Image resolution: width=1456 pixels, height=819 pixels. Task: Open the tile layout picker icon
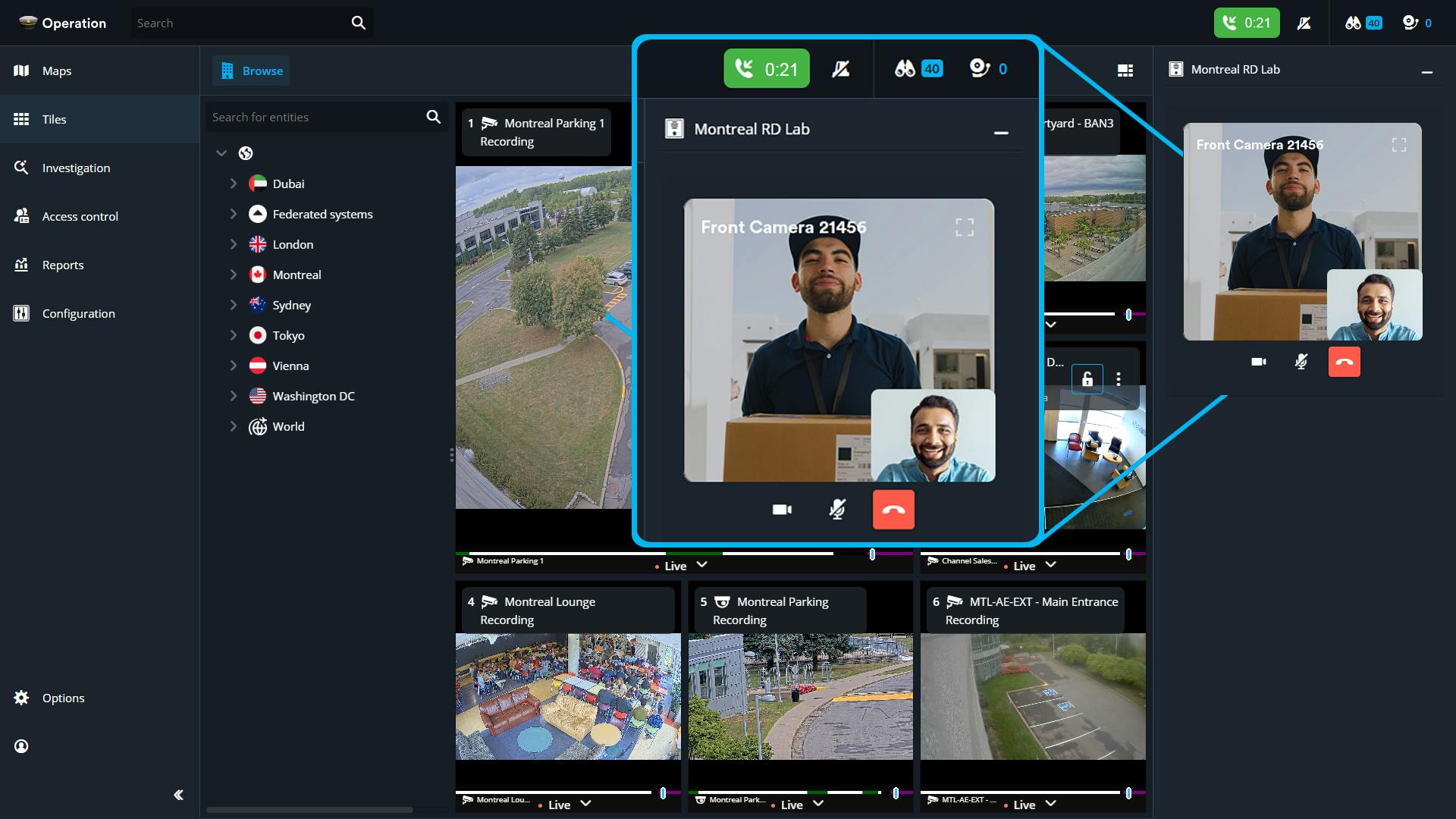pos(1125,70)
